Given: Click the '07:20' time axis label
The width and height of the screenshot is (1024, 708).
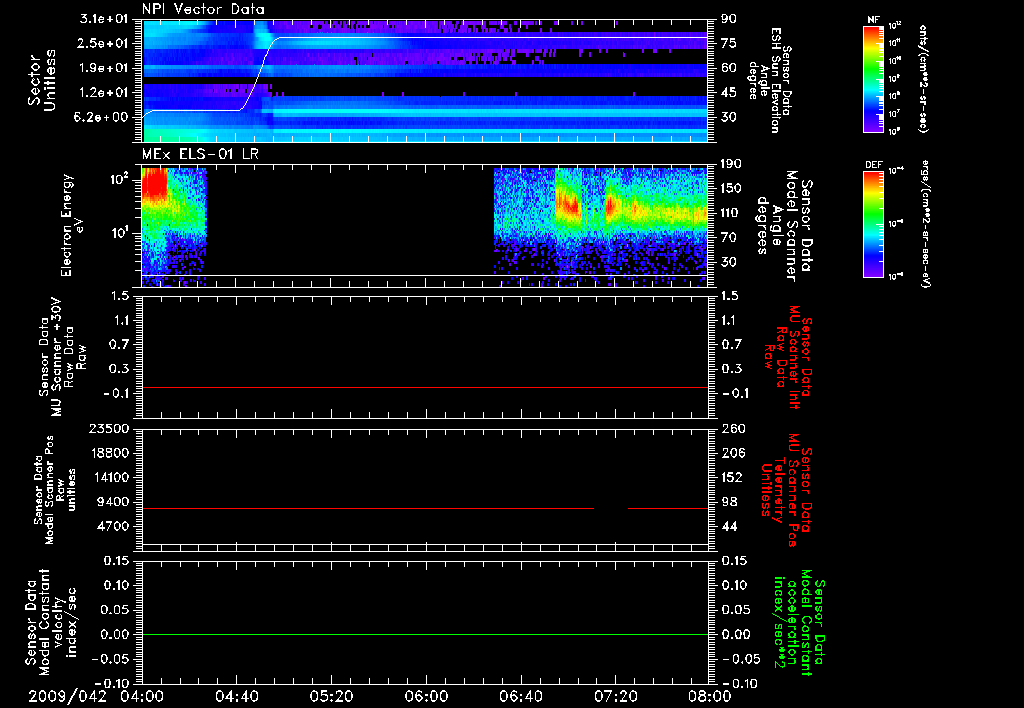Looking at the screenshot, I should click(615, 696).
